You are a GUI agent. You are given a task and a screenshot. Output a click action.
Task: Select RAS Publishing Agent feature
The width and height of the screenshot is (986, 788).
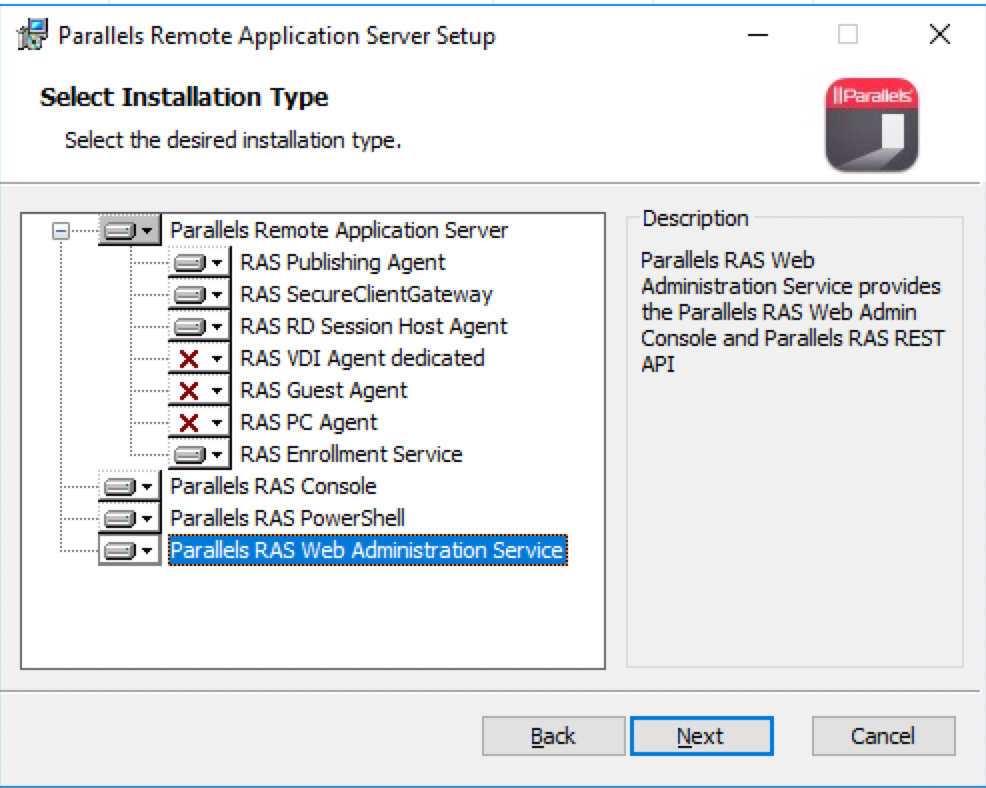tap(343, 262)
